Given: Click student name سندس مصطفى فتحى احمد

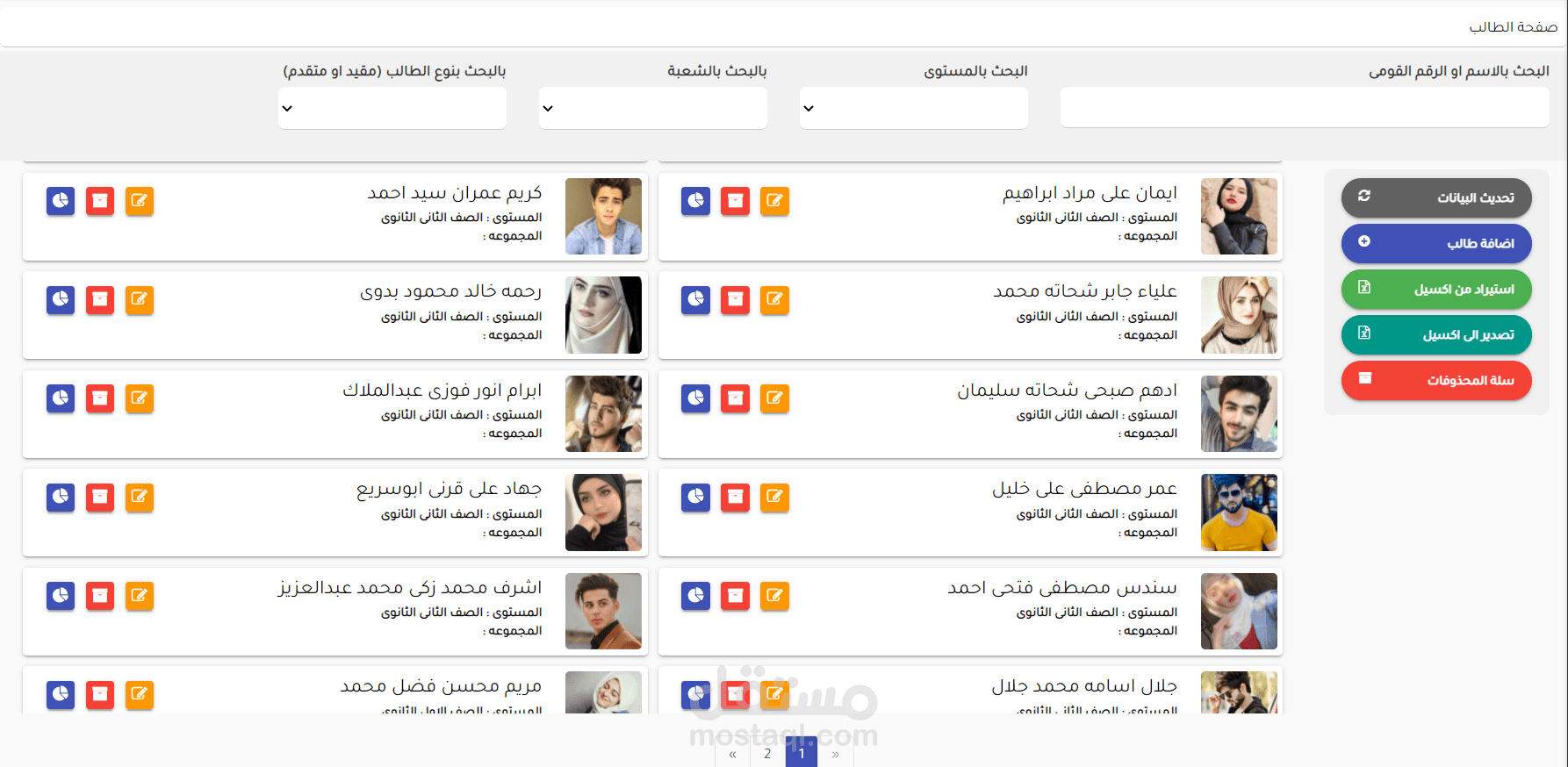Looking at the screenshot, I should pyautogui.click(x=1062, y=587).
